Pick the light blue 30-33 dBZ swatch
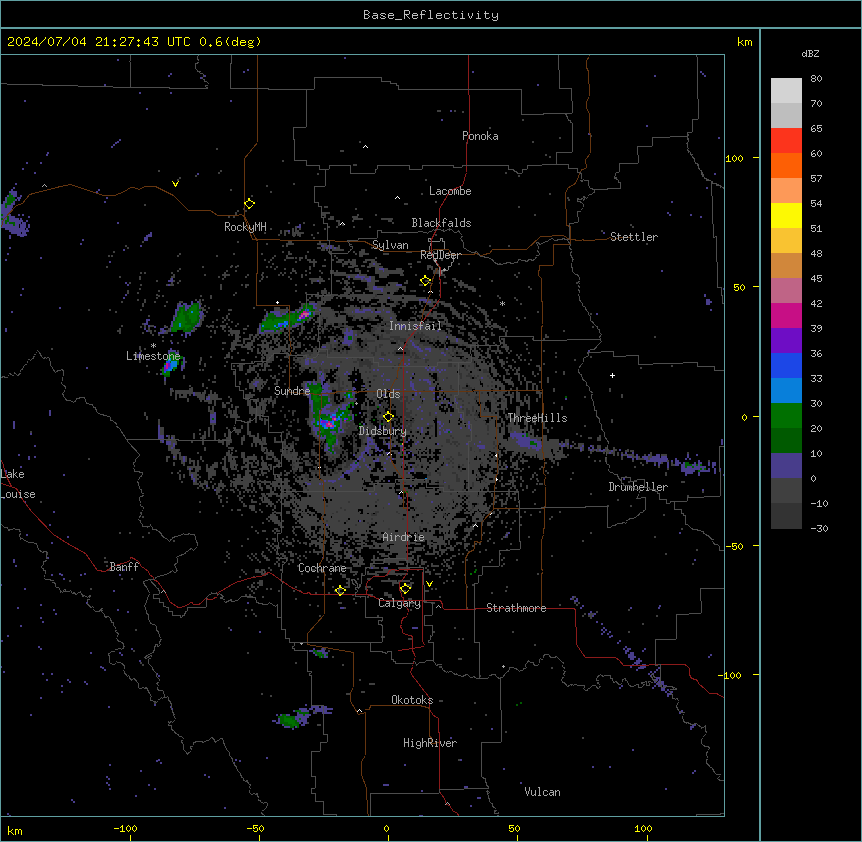This screenshot has width=862, height=842. (x=786, y=390)
